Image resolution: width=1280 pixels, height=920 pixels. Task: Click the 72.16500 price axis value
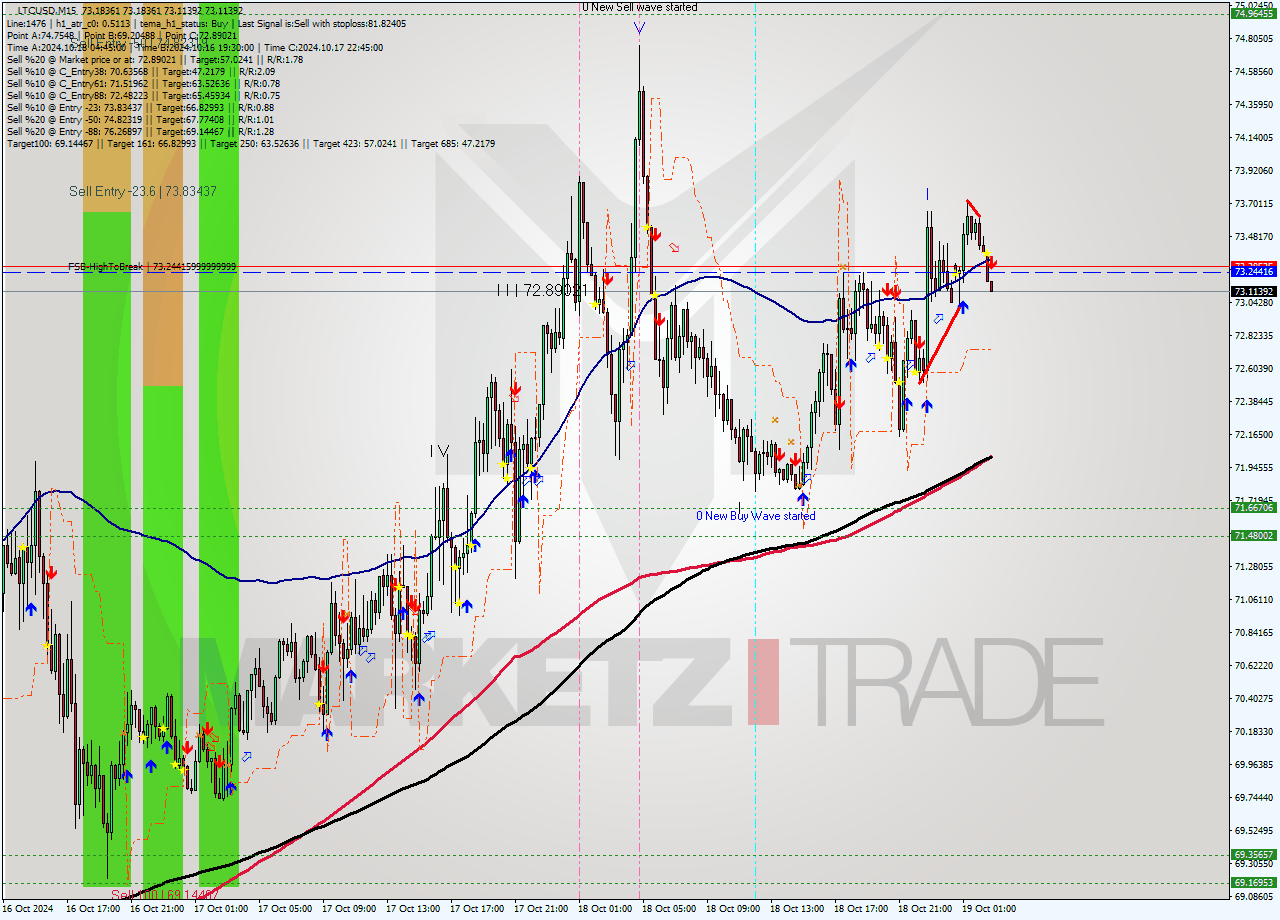pos(1253,434)
